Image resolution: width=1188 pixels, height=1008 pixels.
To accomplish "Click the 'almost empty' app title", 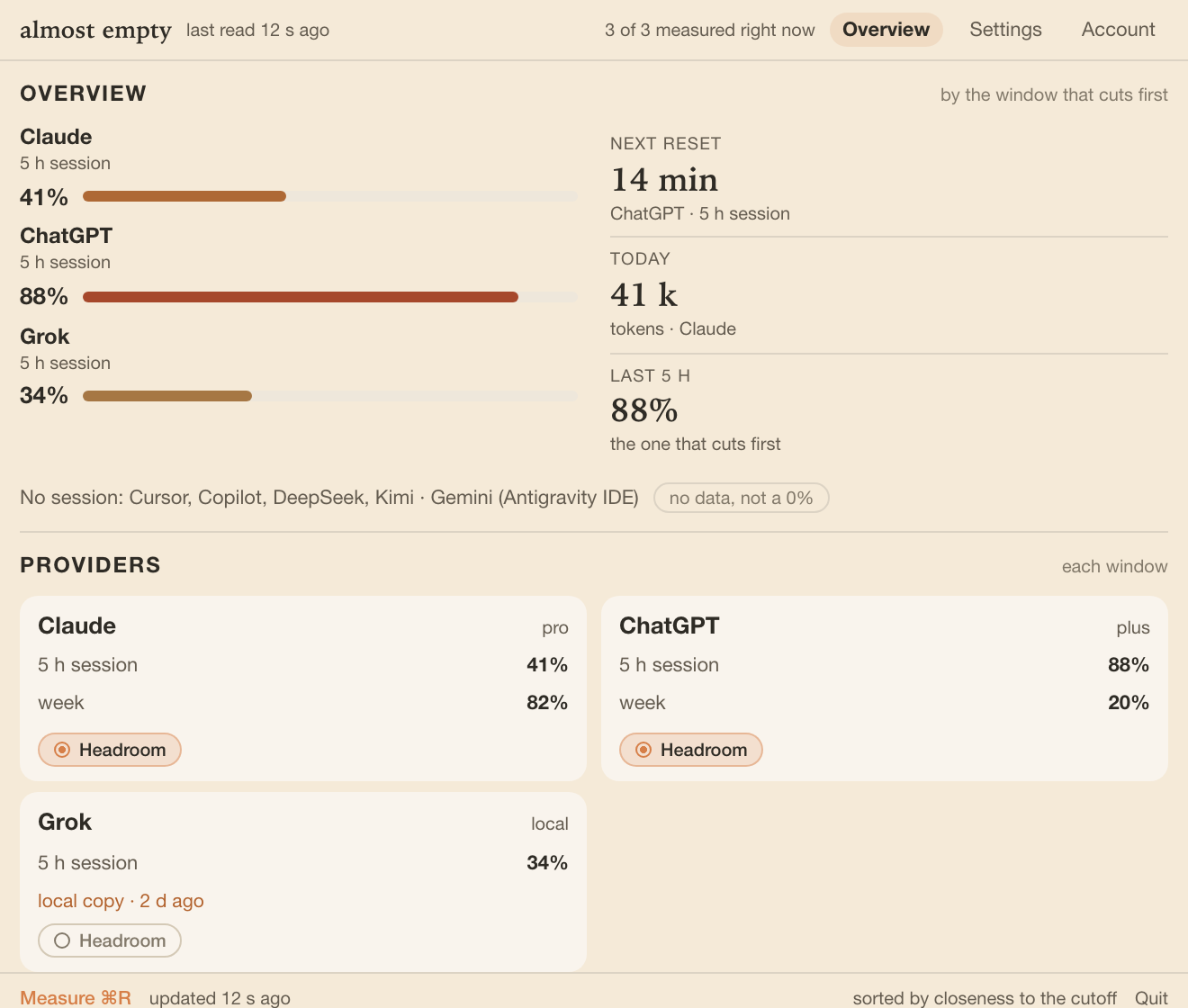I will [x=95, y=30].
